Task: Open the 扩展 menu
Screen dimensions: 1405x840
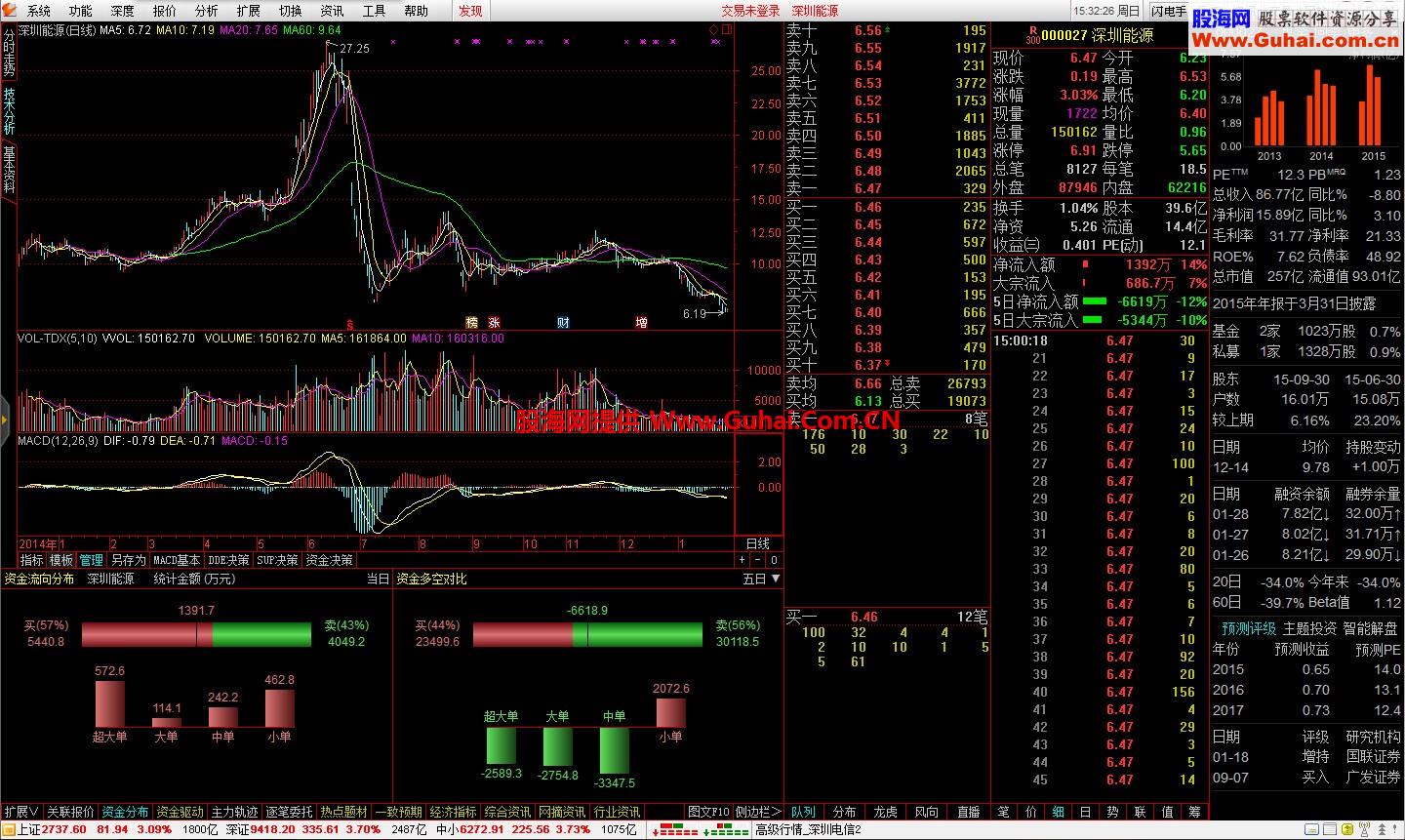Action: point(248,11)
